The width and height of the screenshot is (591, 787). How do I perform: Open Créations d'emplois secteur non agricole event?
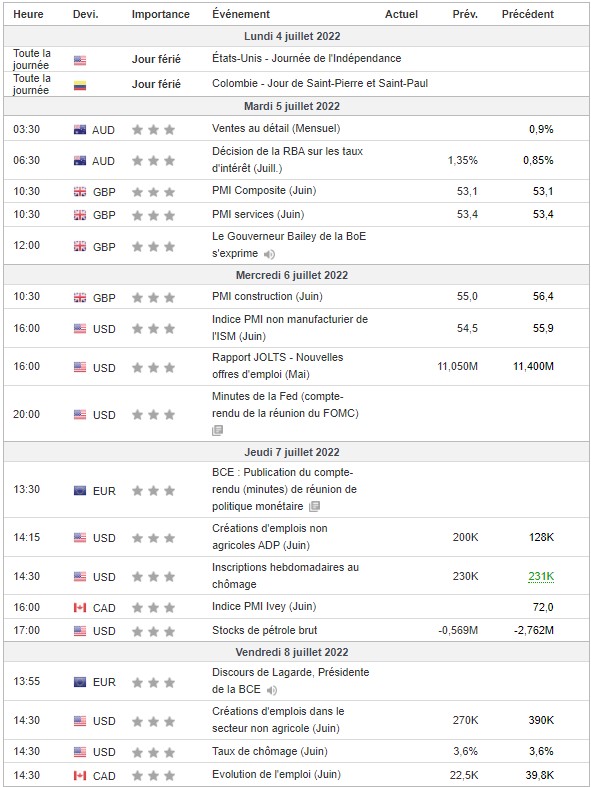click(x=278, y=720)
